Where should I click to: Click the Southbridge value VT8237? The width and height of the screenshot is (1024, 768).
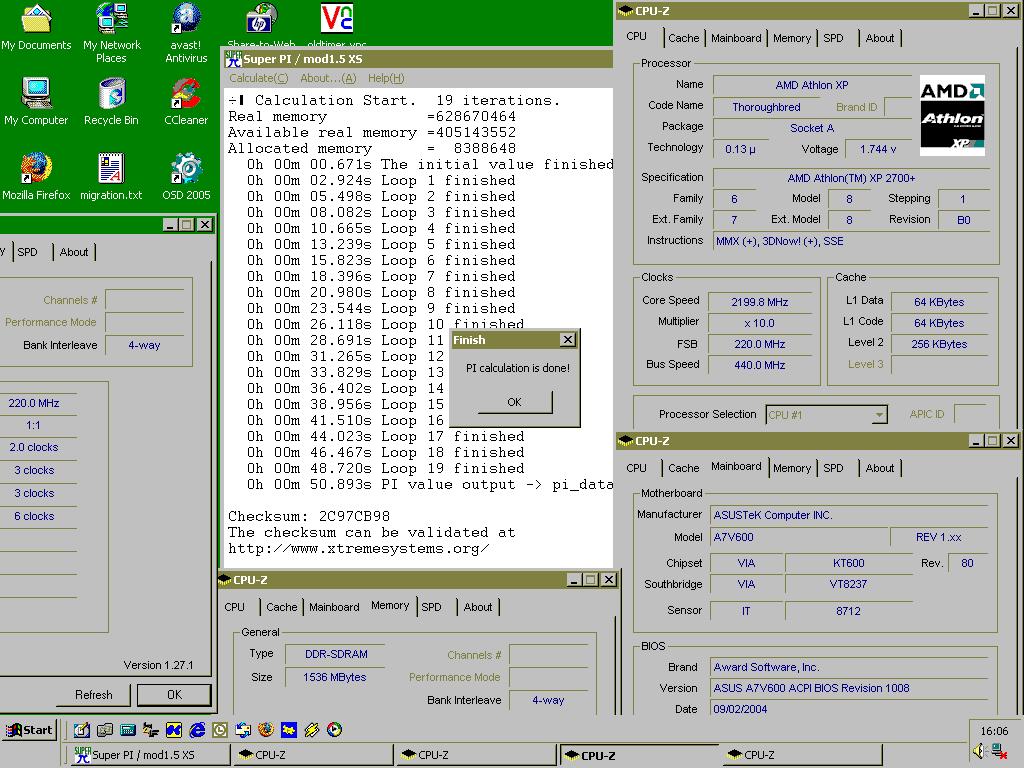848,584
